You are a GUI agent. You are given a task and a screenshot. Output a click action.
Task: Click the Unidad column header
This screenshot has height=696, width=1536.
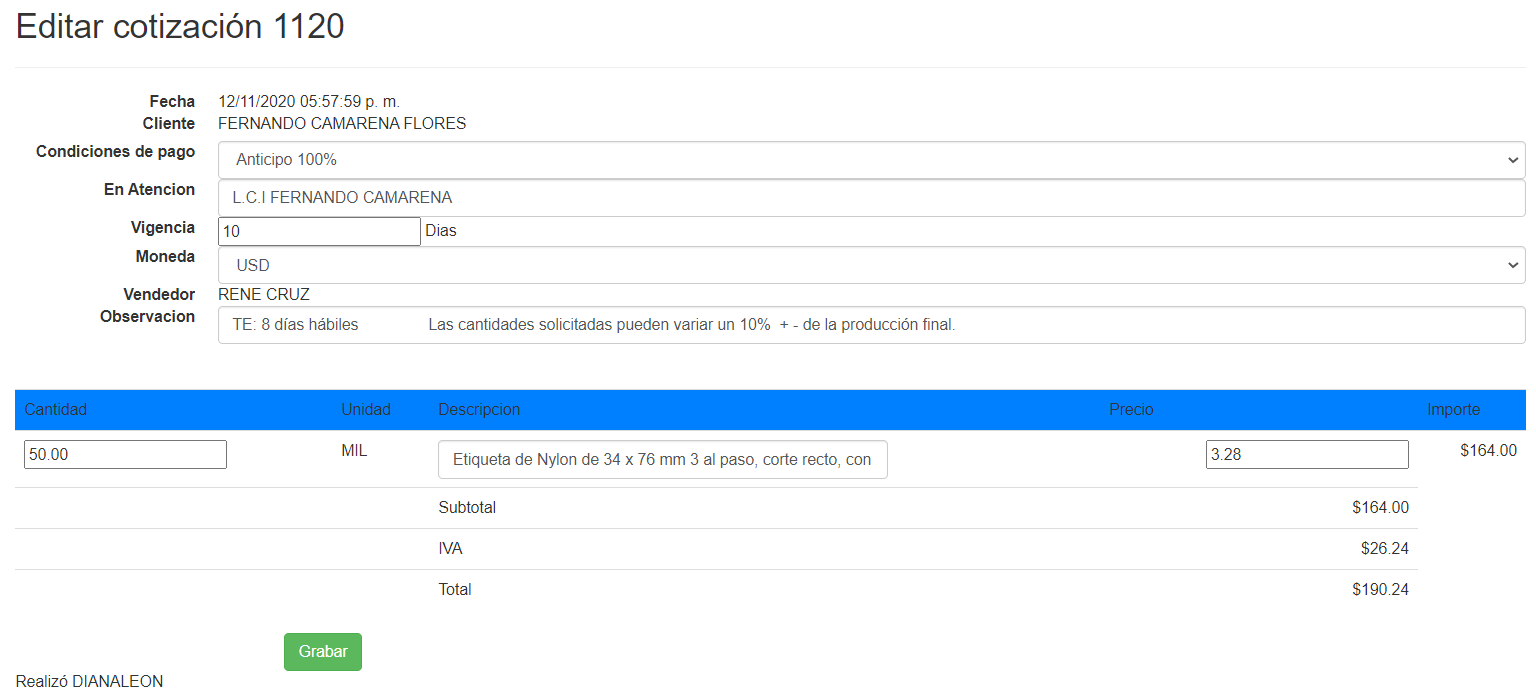coord(366,410)
